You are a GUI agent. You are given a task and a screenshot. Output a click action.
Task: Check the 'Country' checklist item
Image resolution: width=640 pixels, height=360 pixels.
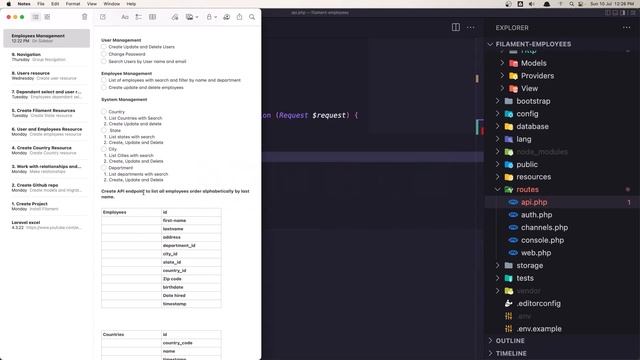(104, 111)
